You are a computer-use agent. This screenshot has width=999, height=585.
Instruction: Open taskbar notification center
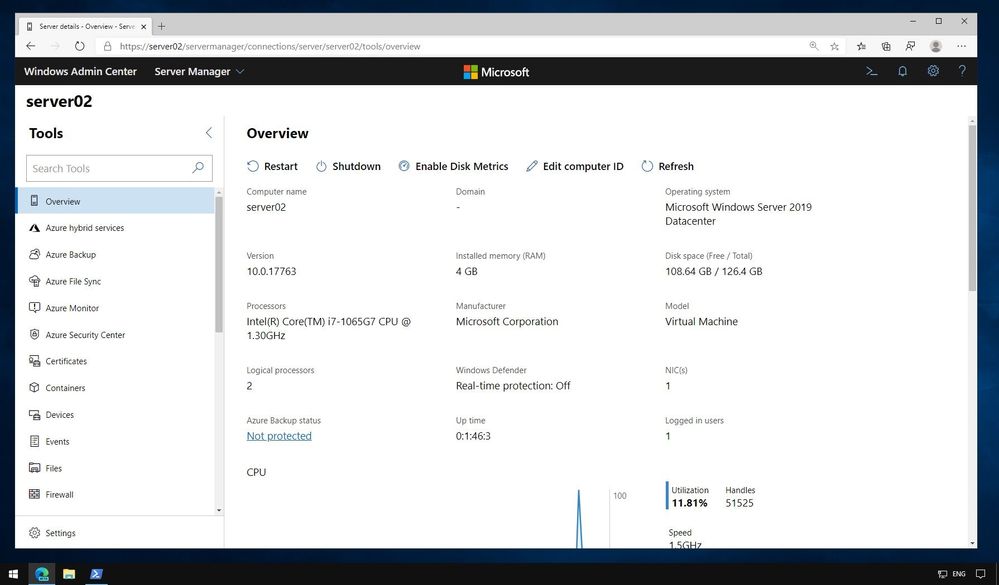[x=981, y=574]
